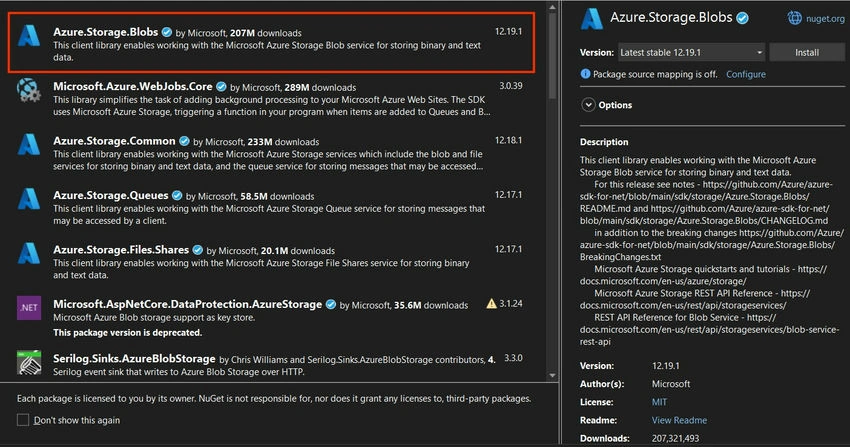This screenshot has height=447, width=850.
Task: Click the nuget.org globe icon
Action: (794, 18)
